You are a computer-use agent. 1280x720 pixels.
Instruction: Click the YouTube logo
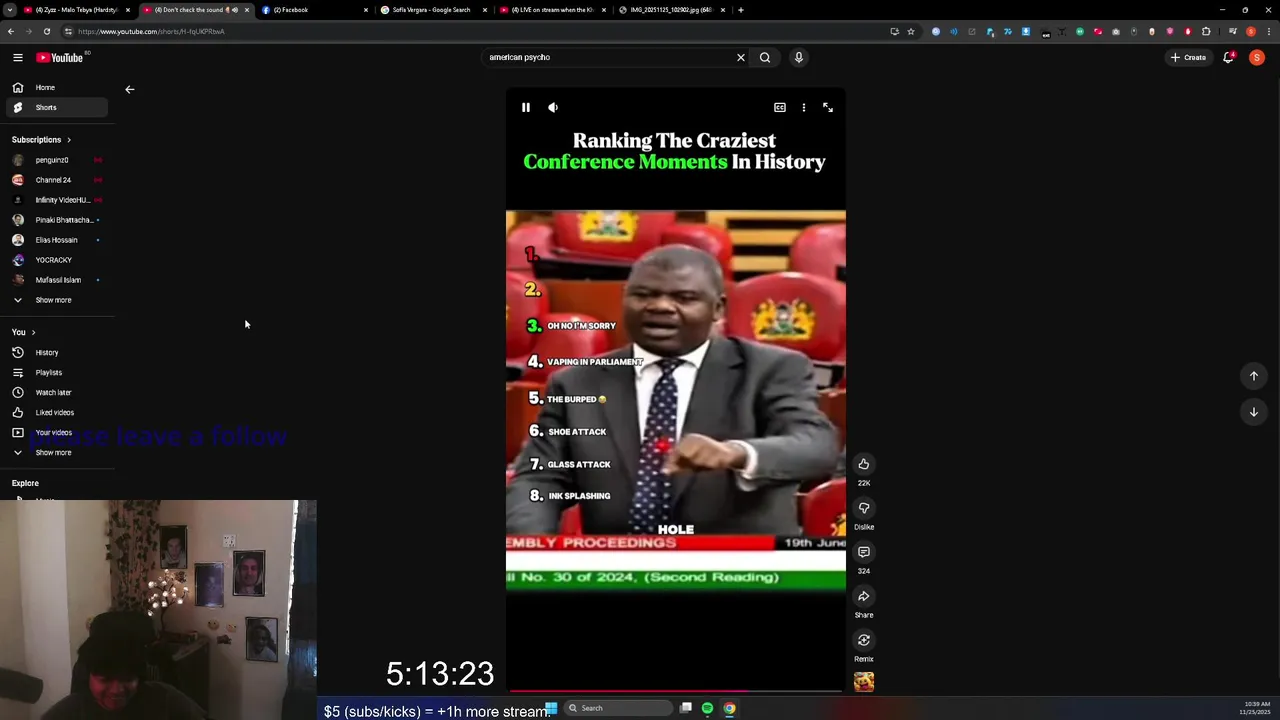coord(60,57)
